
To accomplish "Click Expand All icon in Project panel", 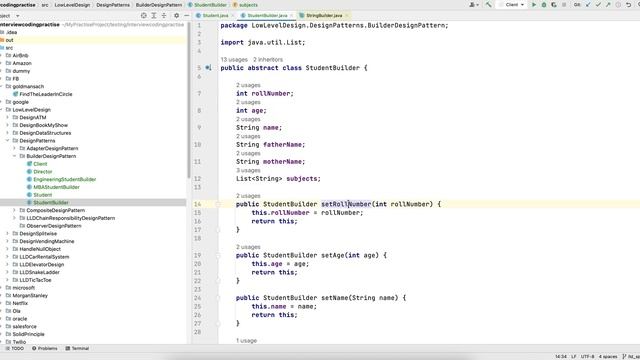I will pyautogui.click(x=154, y=16).
